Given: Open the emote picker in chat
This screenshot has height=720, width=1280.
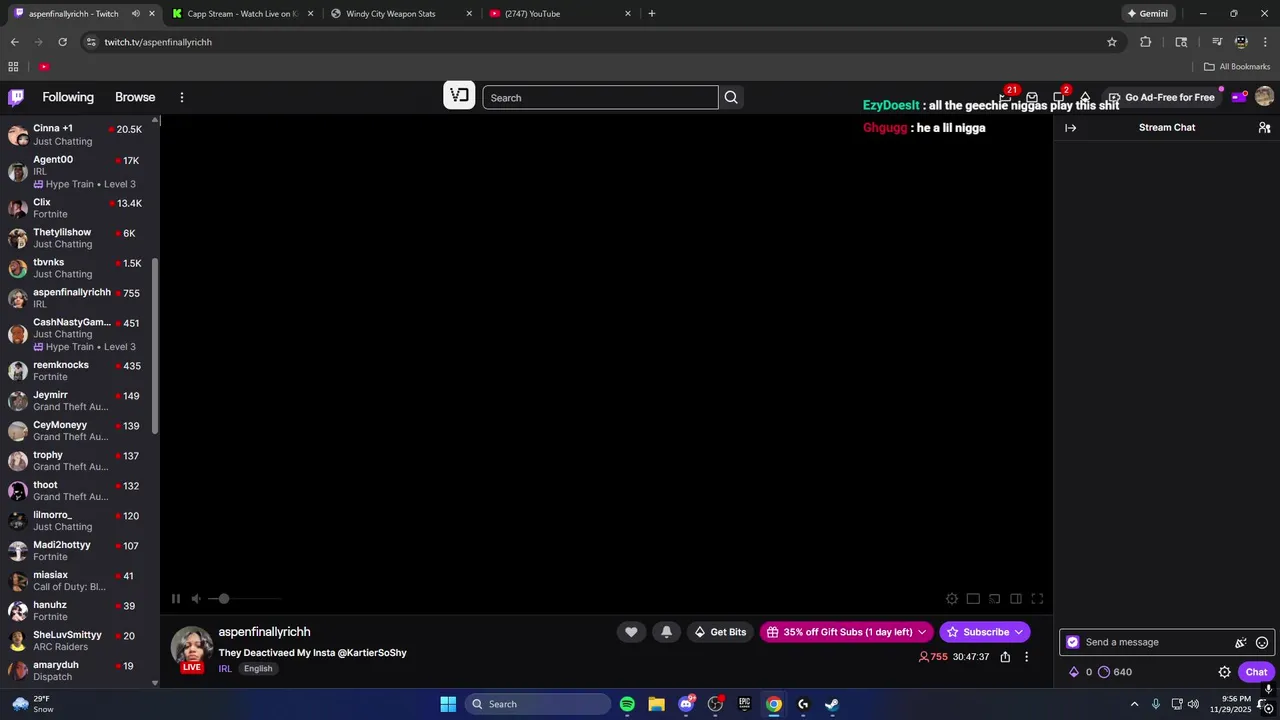Looking at the screenshot, I should pos(1262,642).
